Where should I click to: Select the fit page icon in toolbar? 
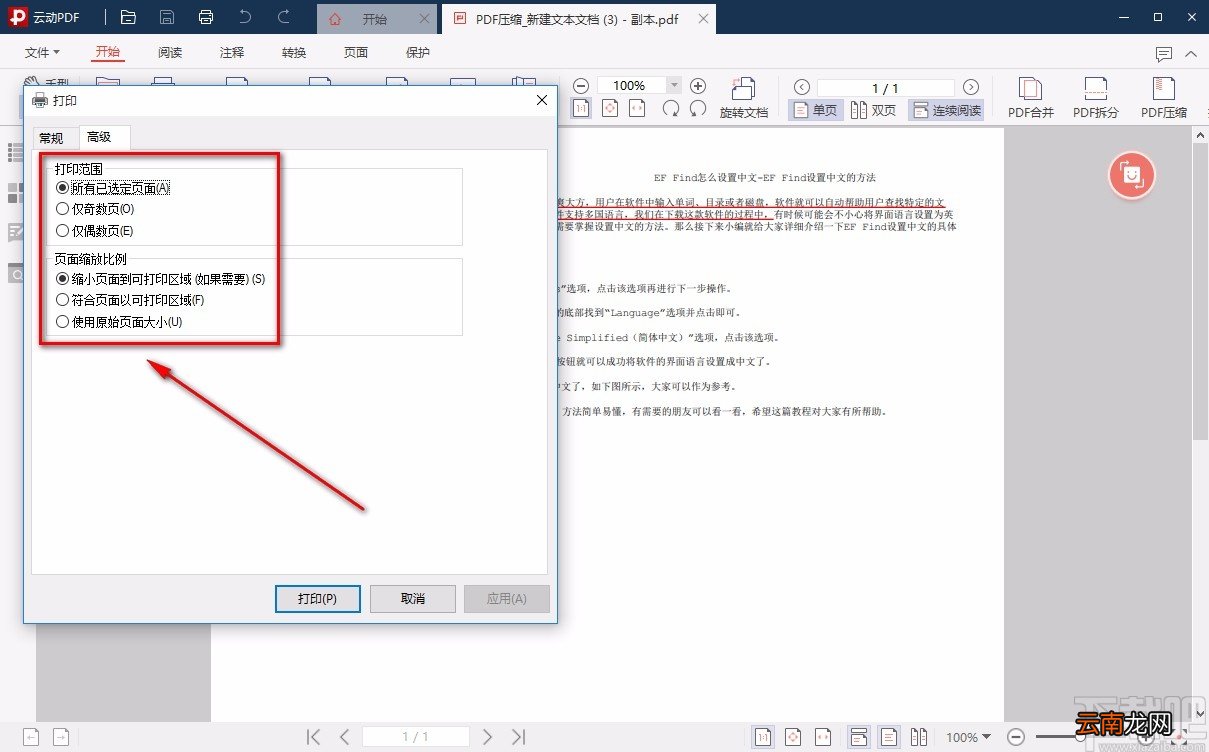610,109
